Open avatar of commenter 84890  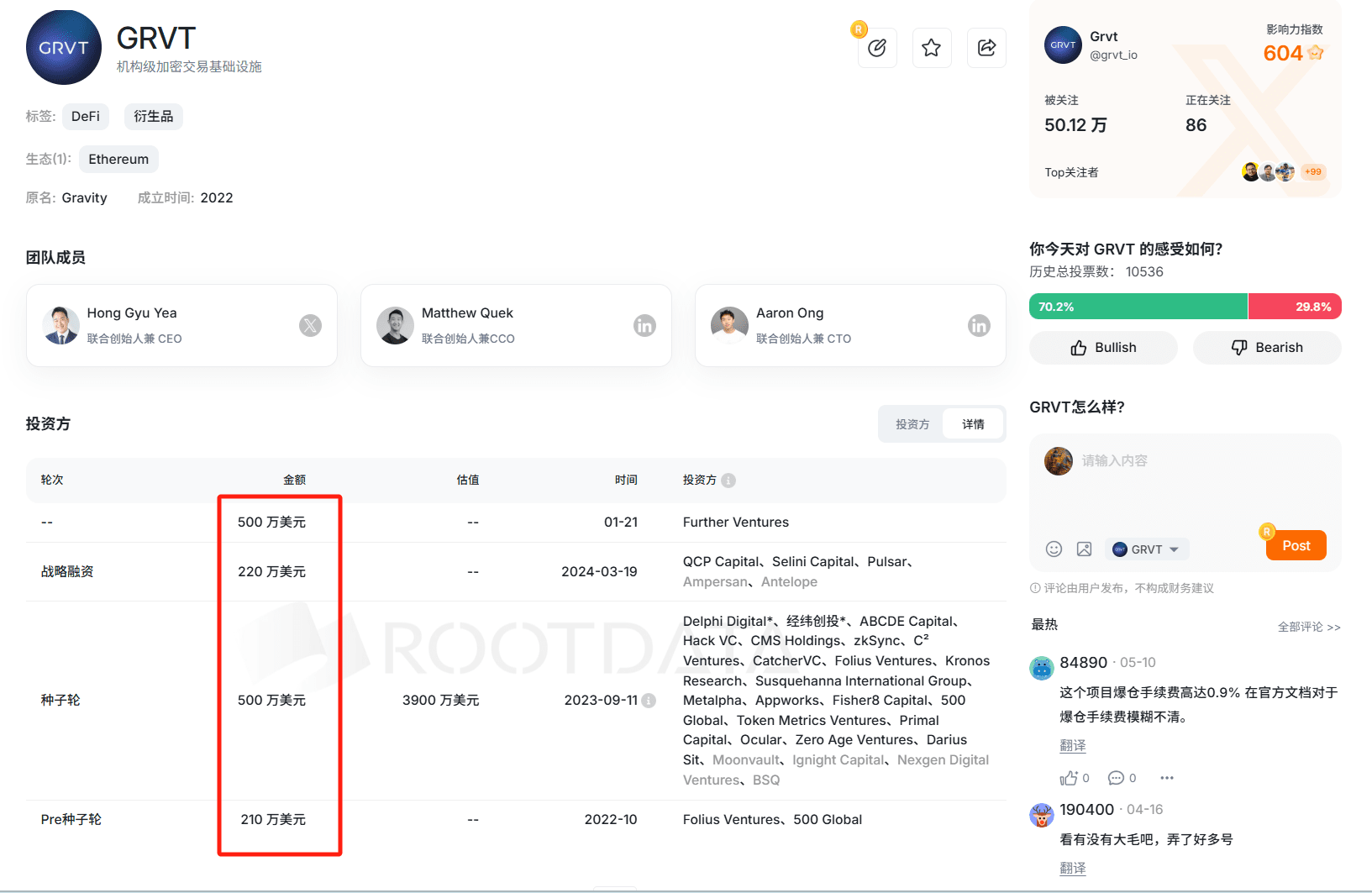pyautogui.click(x=1042, y=669)
